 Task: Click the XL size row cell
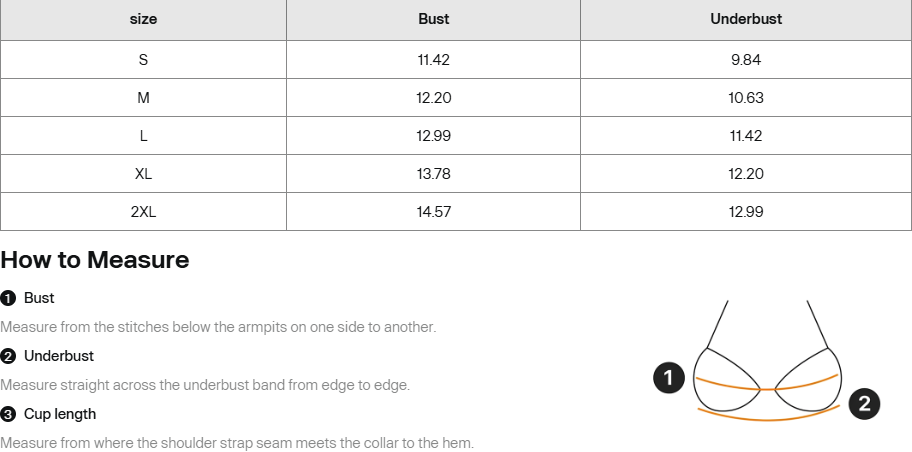(143, 174)
